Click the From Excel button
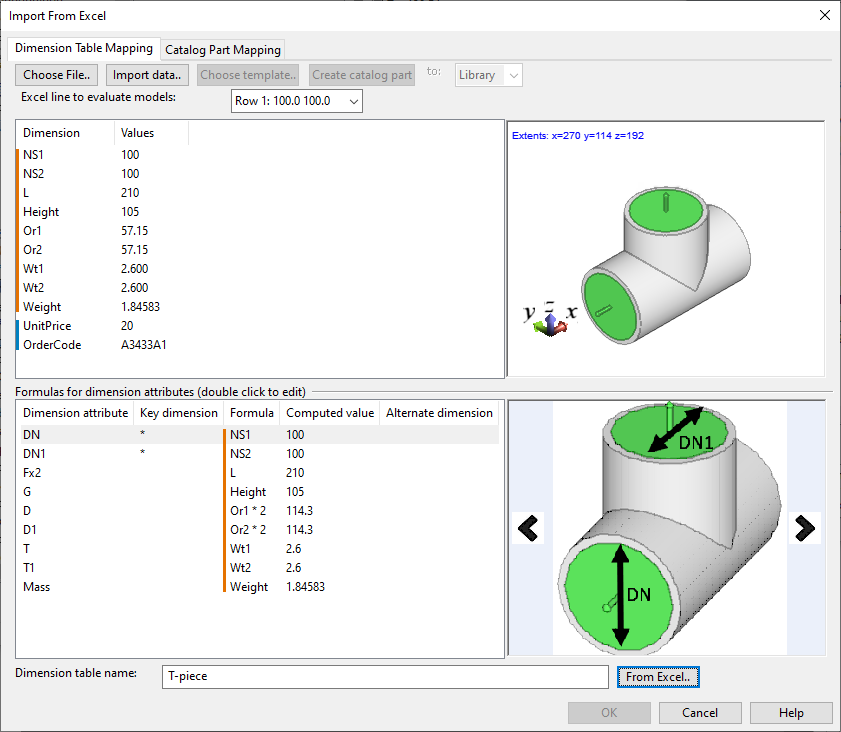Viewport: 841px width, 732px height. tap(657, 677)
